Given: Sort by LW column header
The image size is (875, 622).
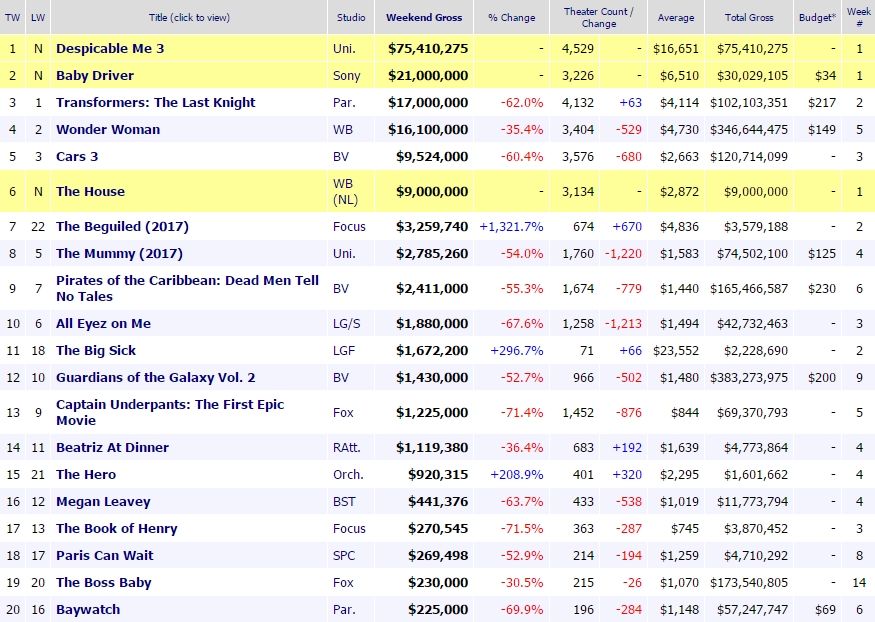Looking at the screenshot, I should coord(38,17).
